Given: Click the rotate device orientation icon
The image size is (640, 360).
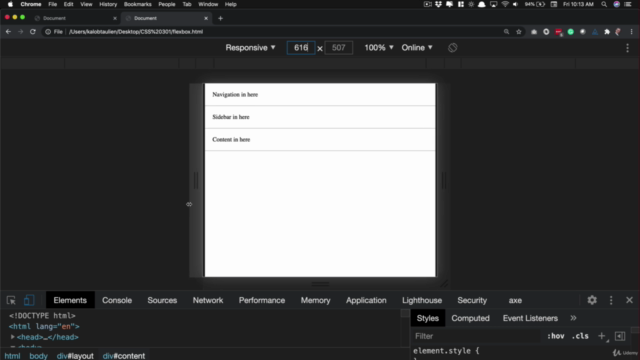Looking at the screenshot, I should 452,48.
